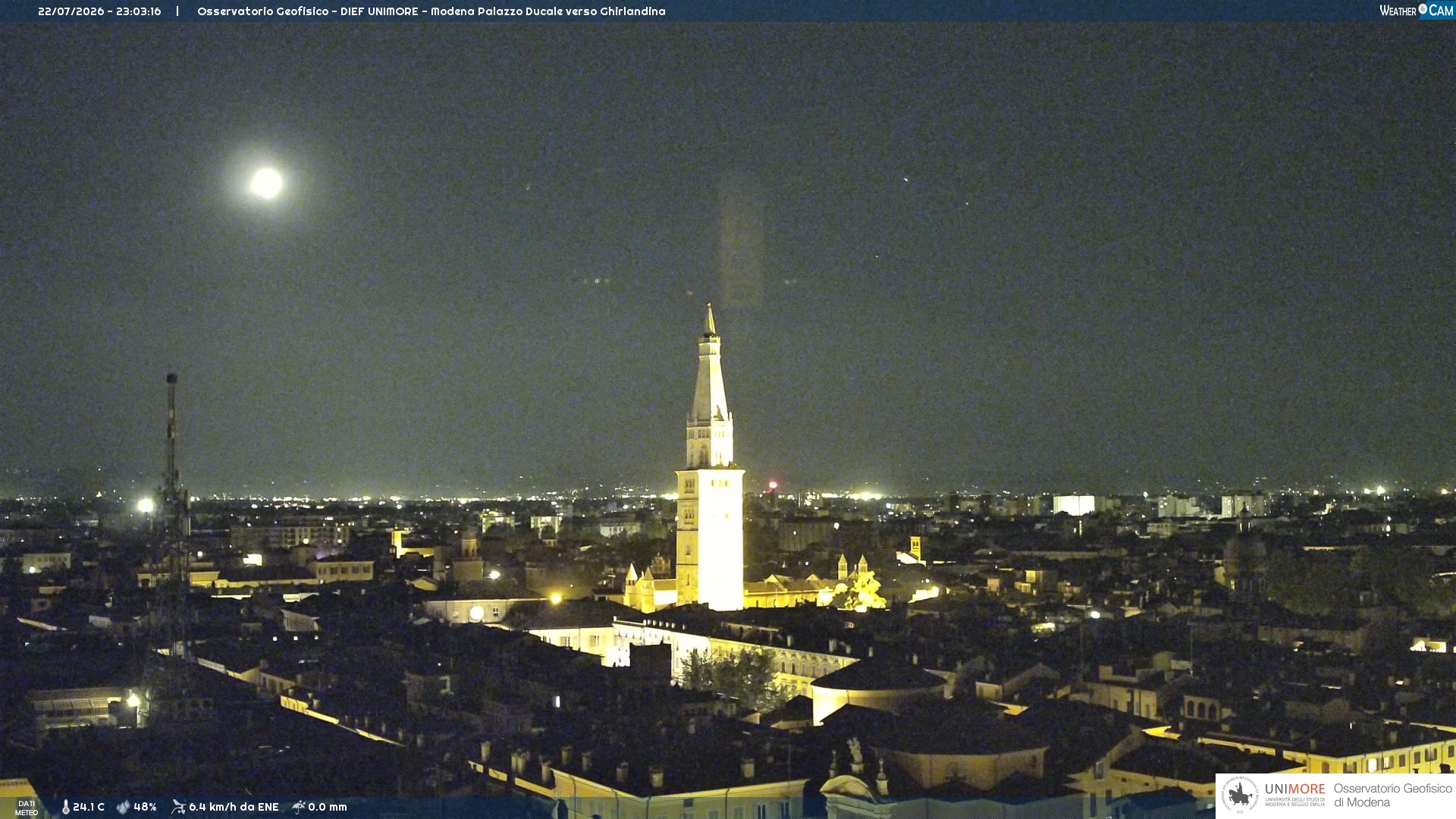
Task: Click the humidity droplet icon
Action: tap(123, 808)
